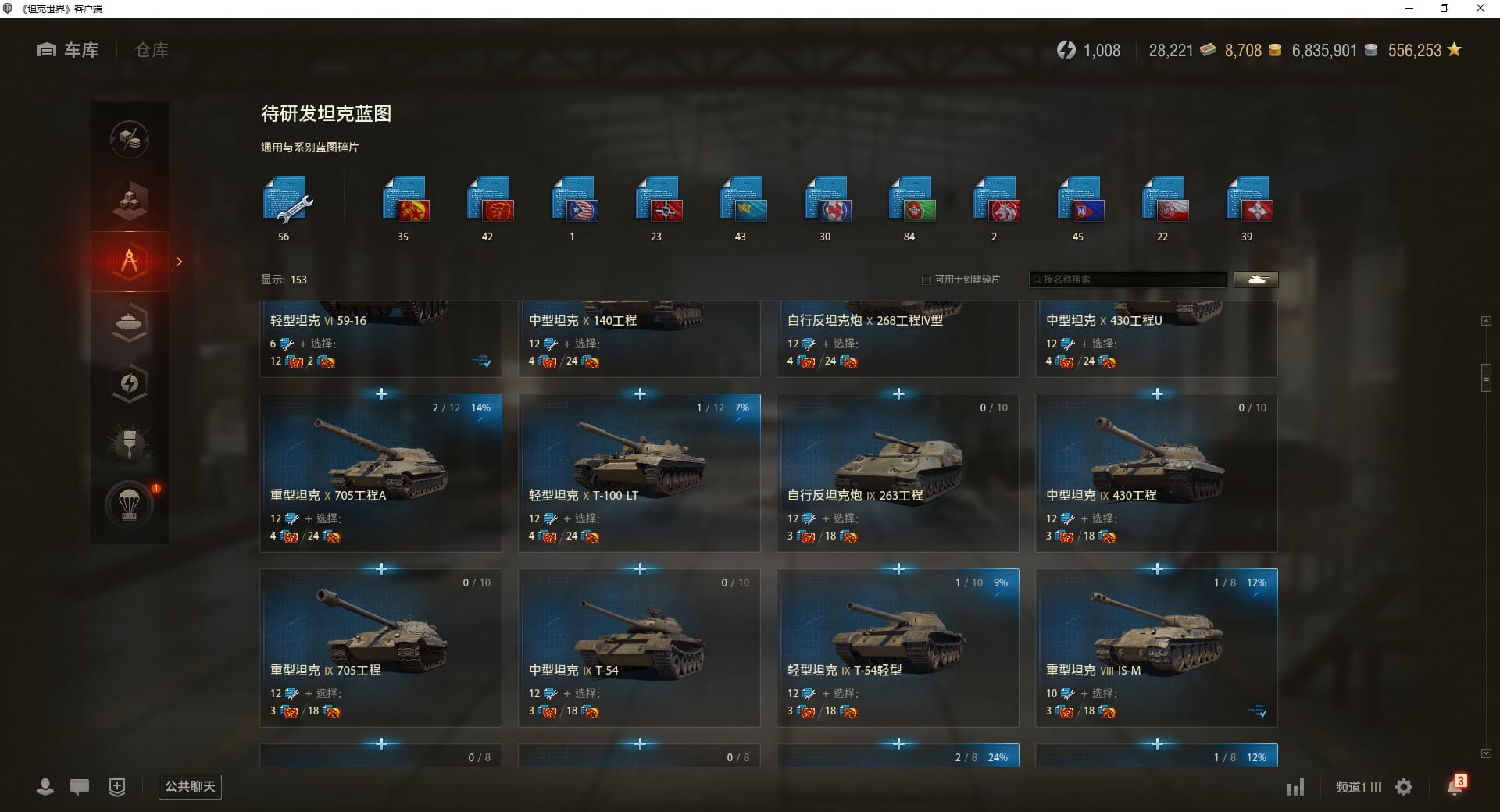Click plus above the 705工程A blueprint card
1500x812 pixels.
381,394
